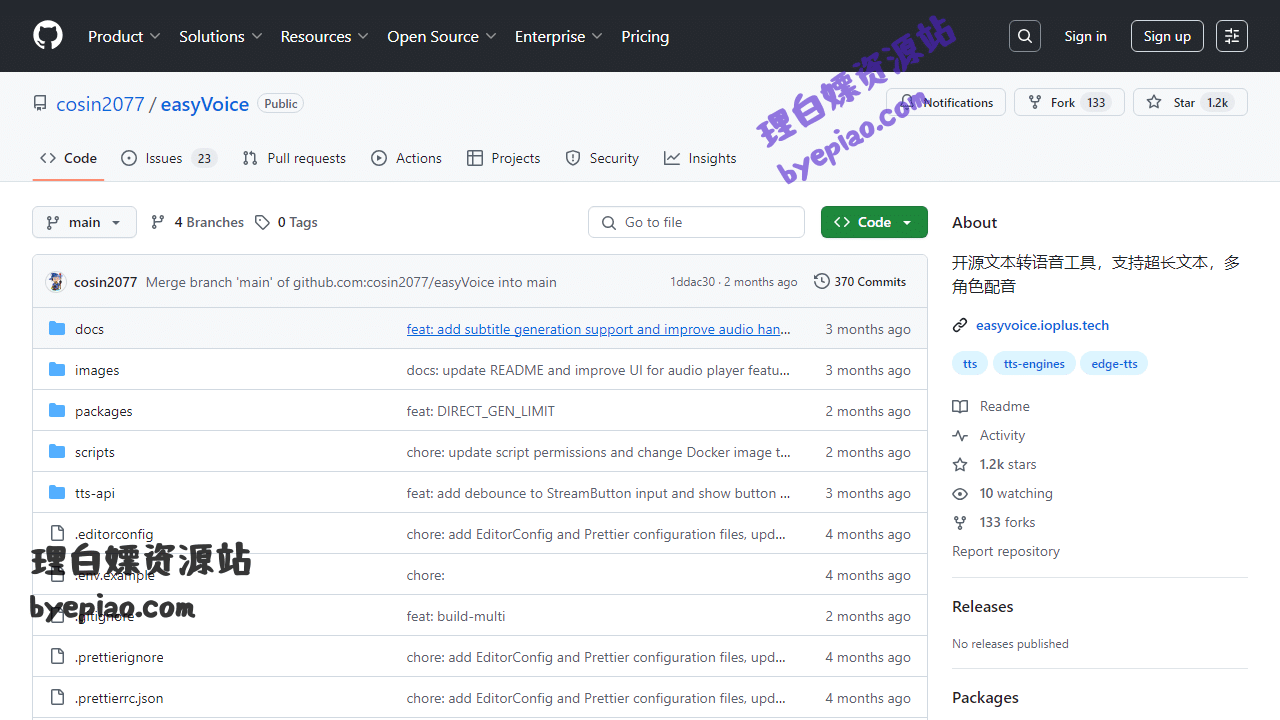Click the tts-engines topic tag
Image resolution: width=1280 pixels, height=720 pixels.
pos(1034,363)
